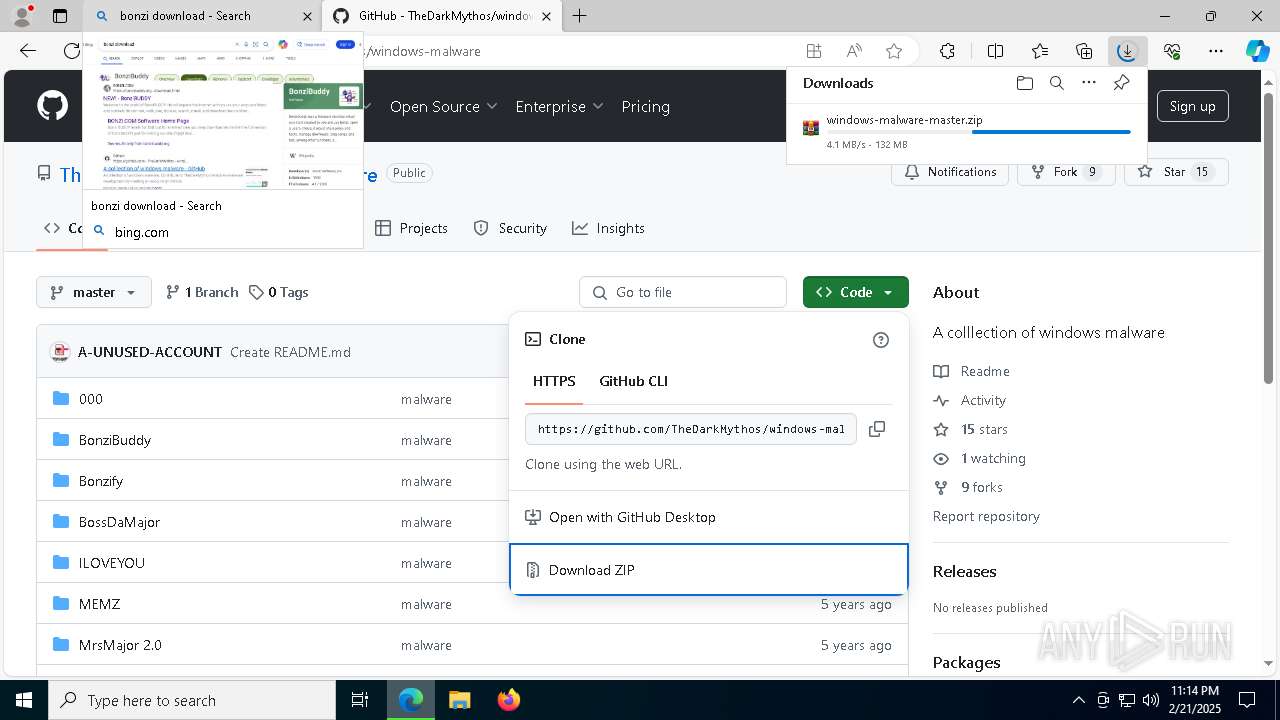Open the master branch dropdown
Image resolution: width=1280 pixels, height=720 pixels.
click(94, 292)
